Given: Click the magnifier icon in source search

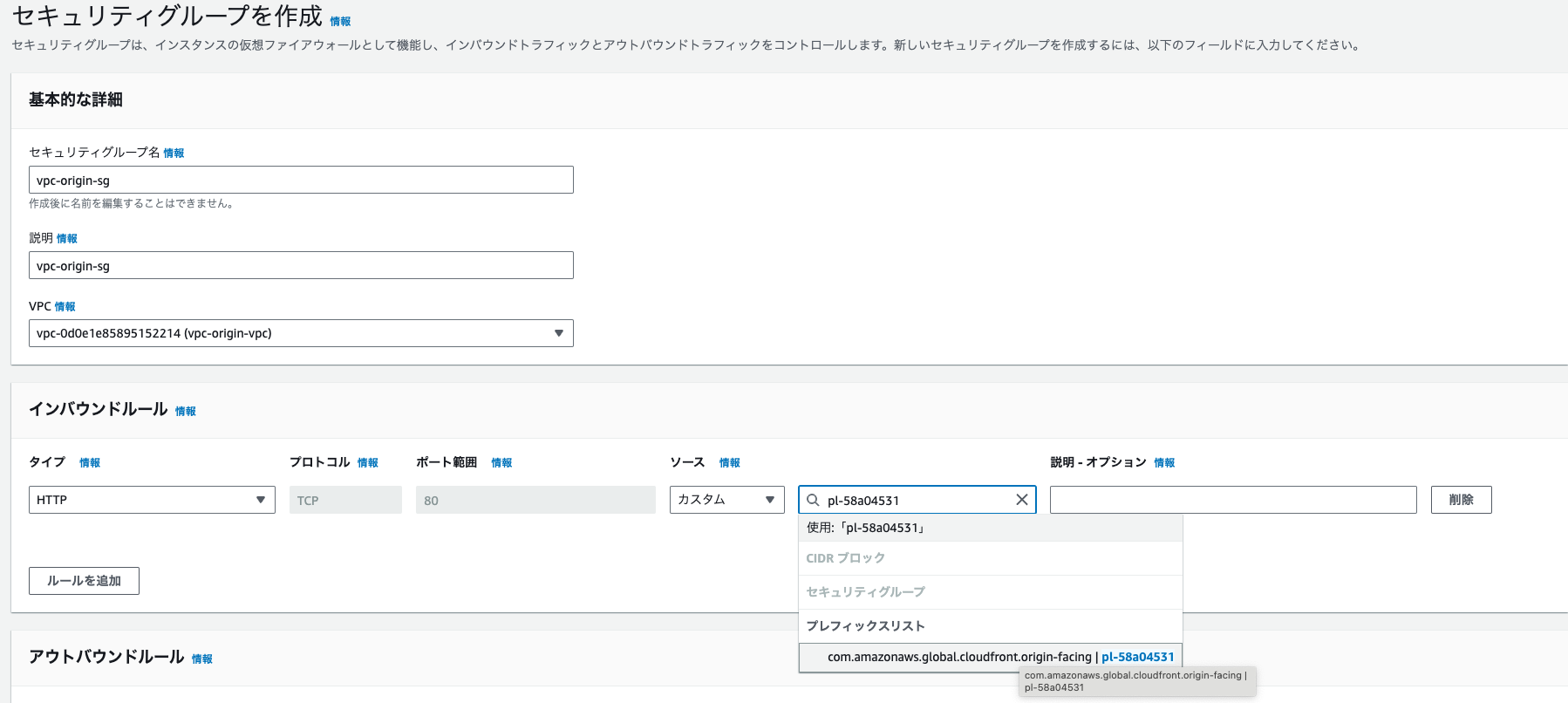Looking at the screenshot, I should [813, 500].
